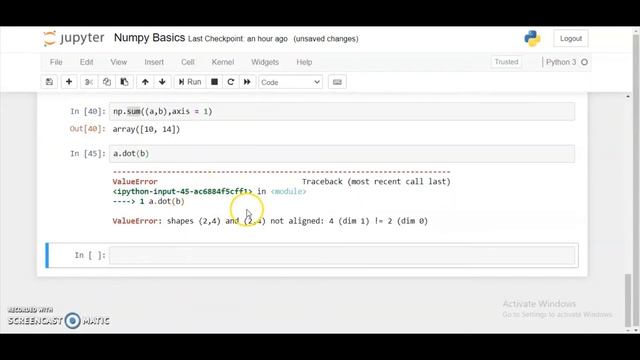Click the a.dot(b) code cell
640x360 pixels.
pos(342,153)
